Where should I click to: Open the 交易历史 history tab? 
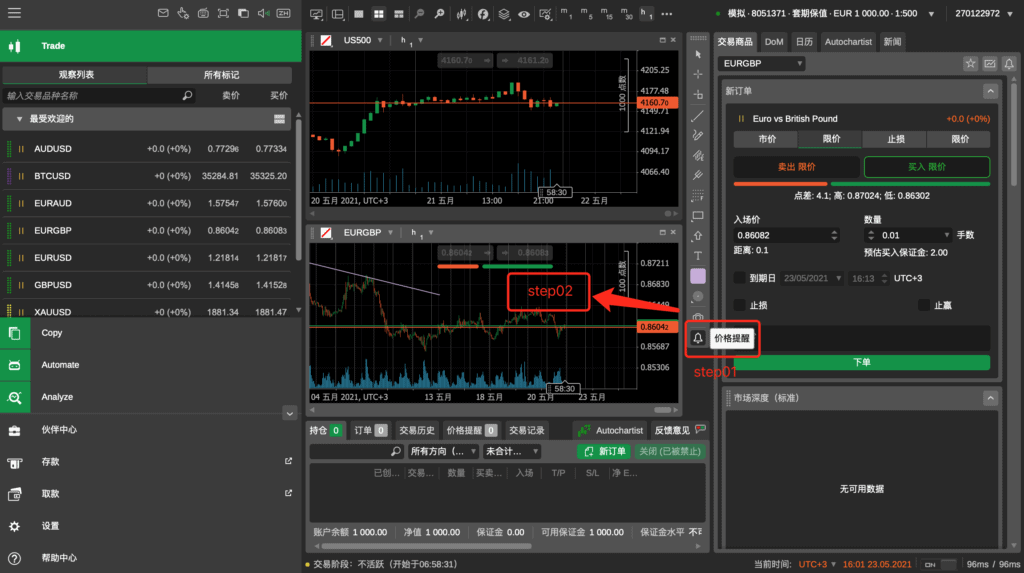point(417,431)
